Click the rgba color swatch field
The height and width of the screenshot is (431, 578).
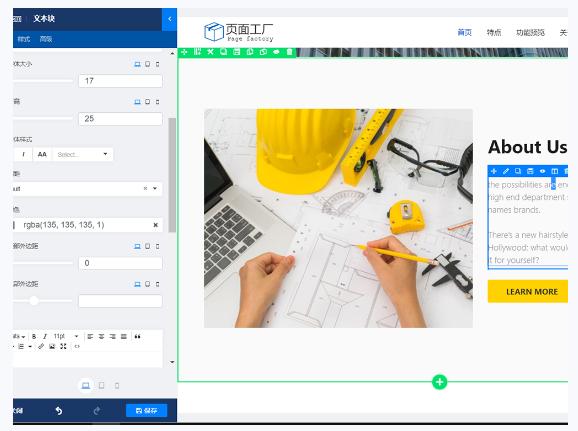click(x=87, y=225)
